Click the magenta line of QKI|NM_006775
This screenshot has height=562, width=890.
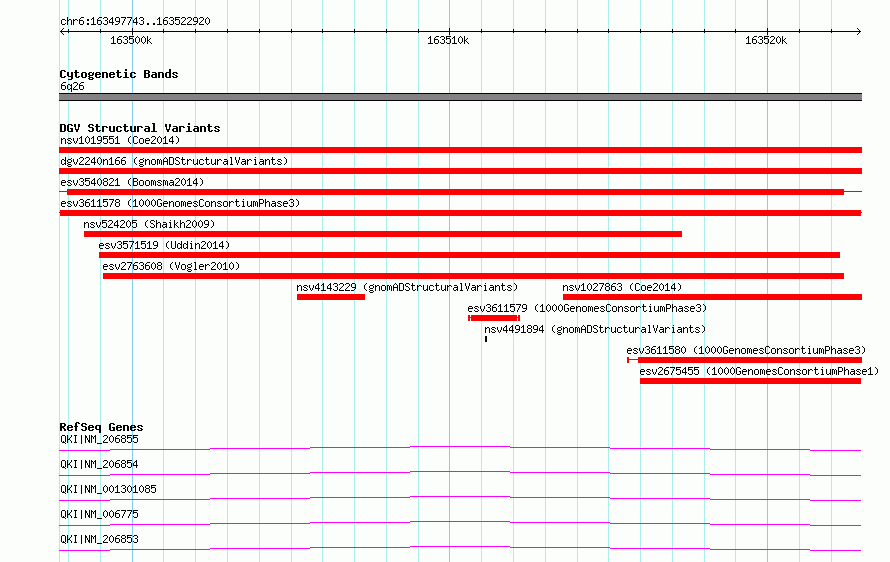point(460,523)
